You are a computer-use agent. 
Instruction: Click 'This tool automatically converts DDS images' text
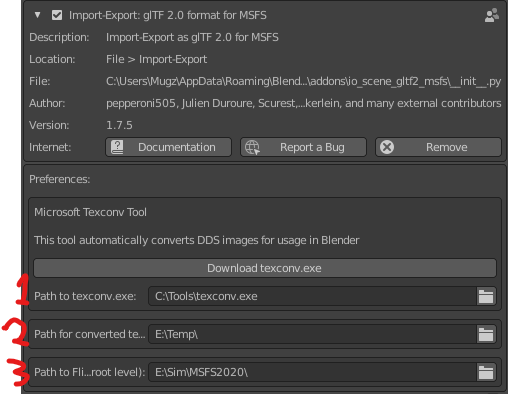click(x=197, y=240)
